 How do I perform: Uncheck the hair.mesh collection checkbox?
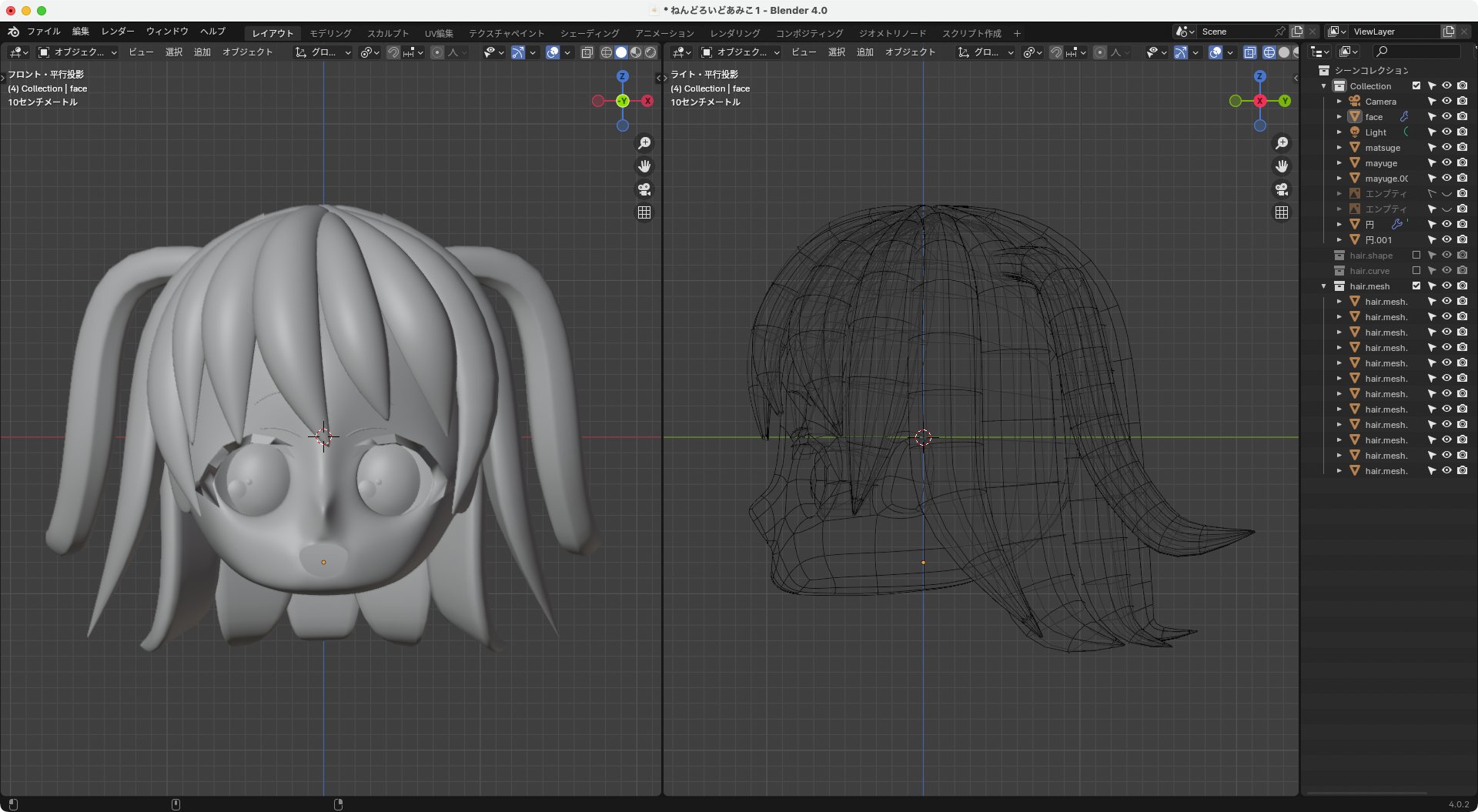click(x=1416, y=286)
